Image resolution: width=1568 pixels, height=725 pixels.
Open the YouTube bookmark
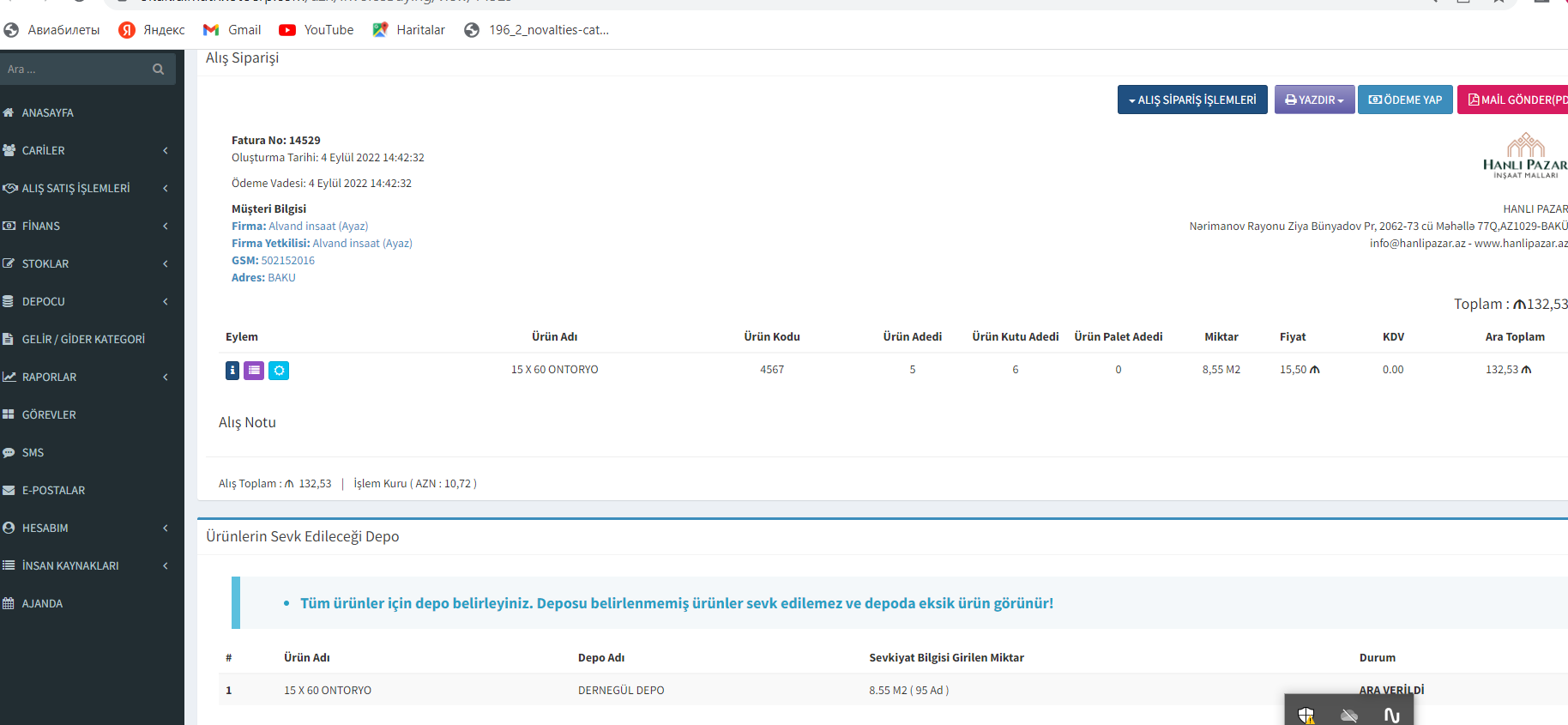coord(317,30)
